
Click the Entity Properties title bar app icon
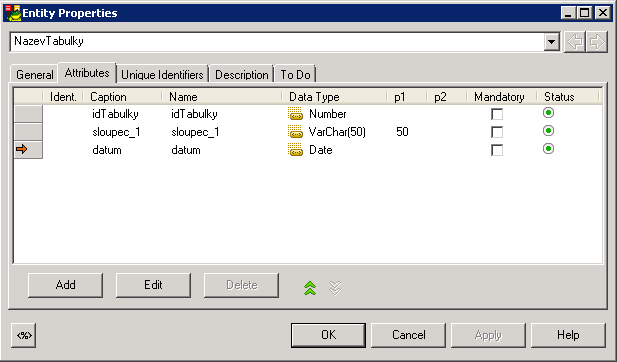pyautogui.click(x=14, y=13)
